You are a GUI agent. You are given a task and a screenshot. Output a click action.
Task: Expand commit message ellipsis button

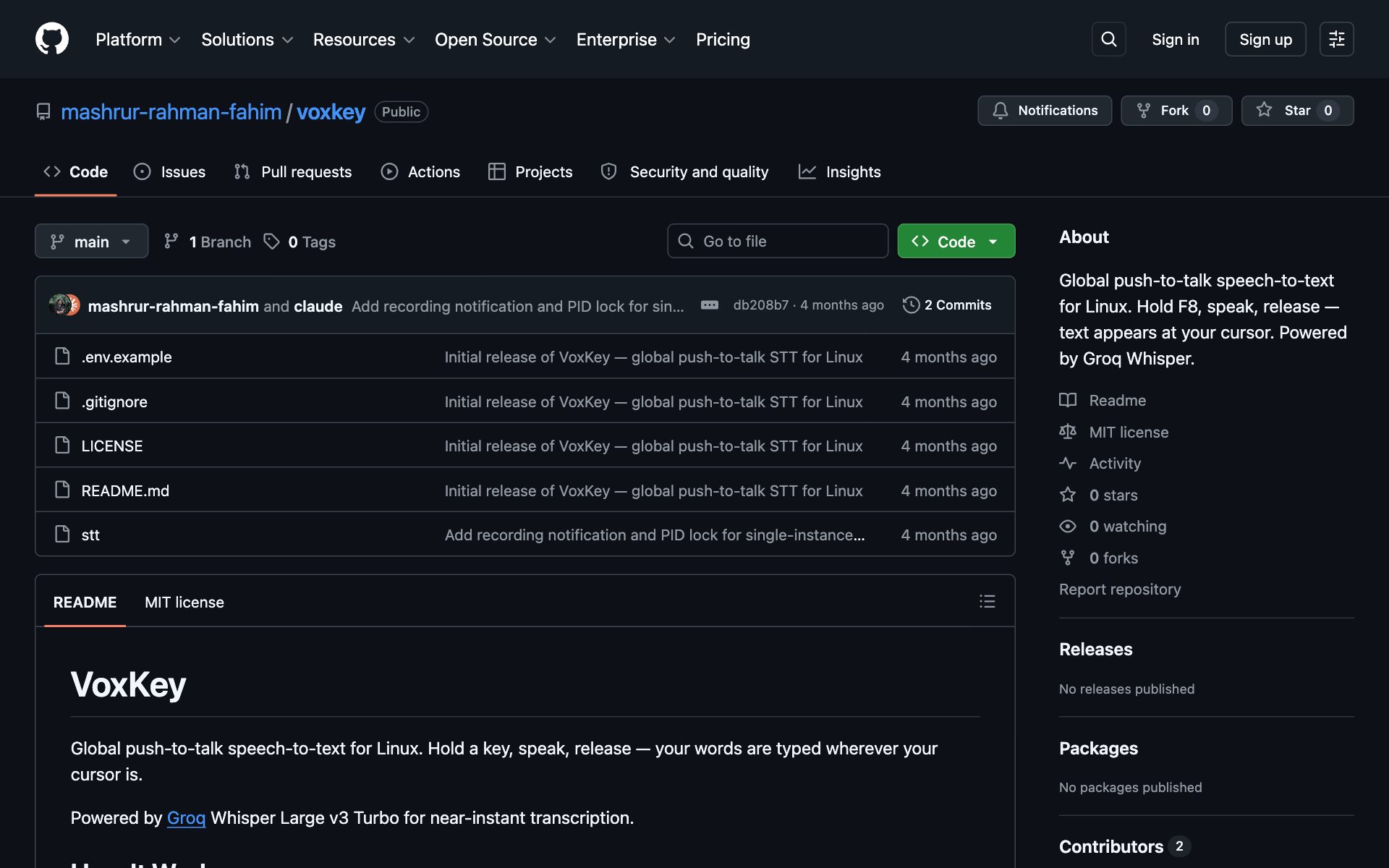(x=709, y=305)
